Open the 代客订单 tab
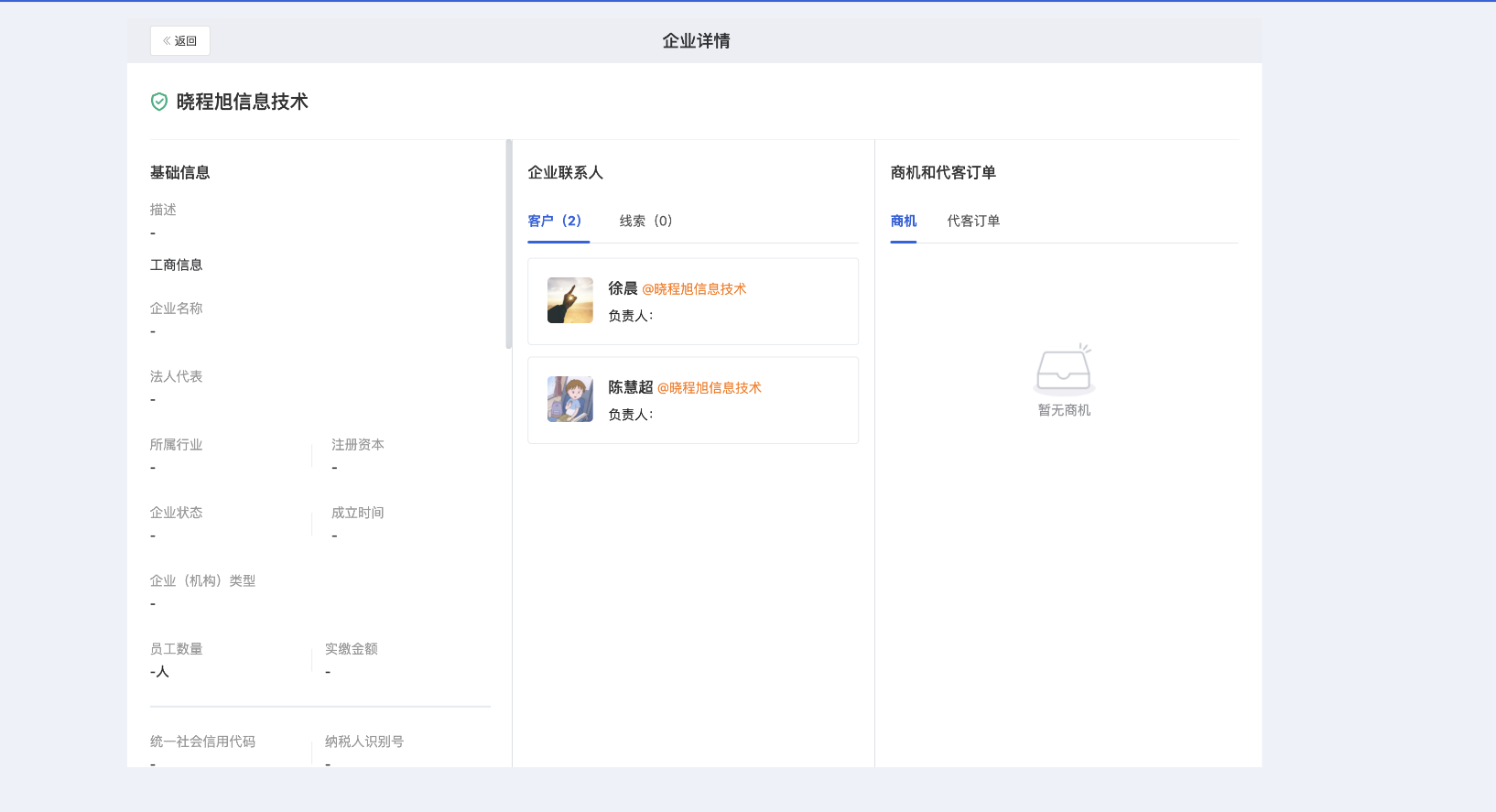Image resolution: width=1496 pixels, height=812 pixels. (x=973, y=221)
